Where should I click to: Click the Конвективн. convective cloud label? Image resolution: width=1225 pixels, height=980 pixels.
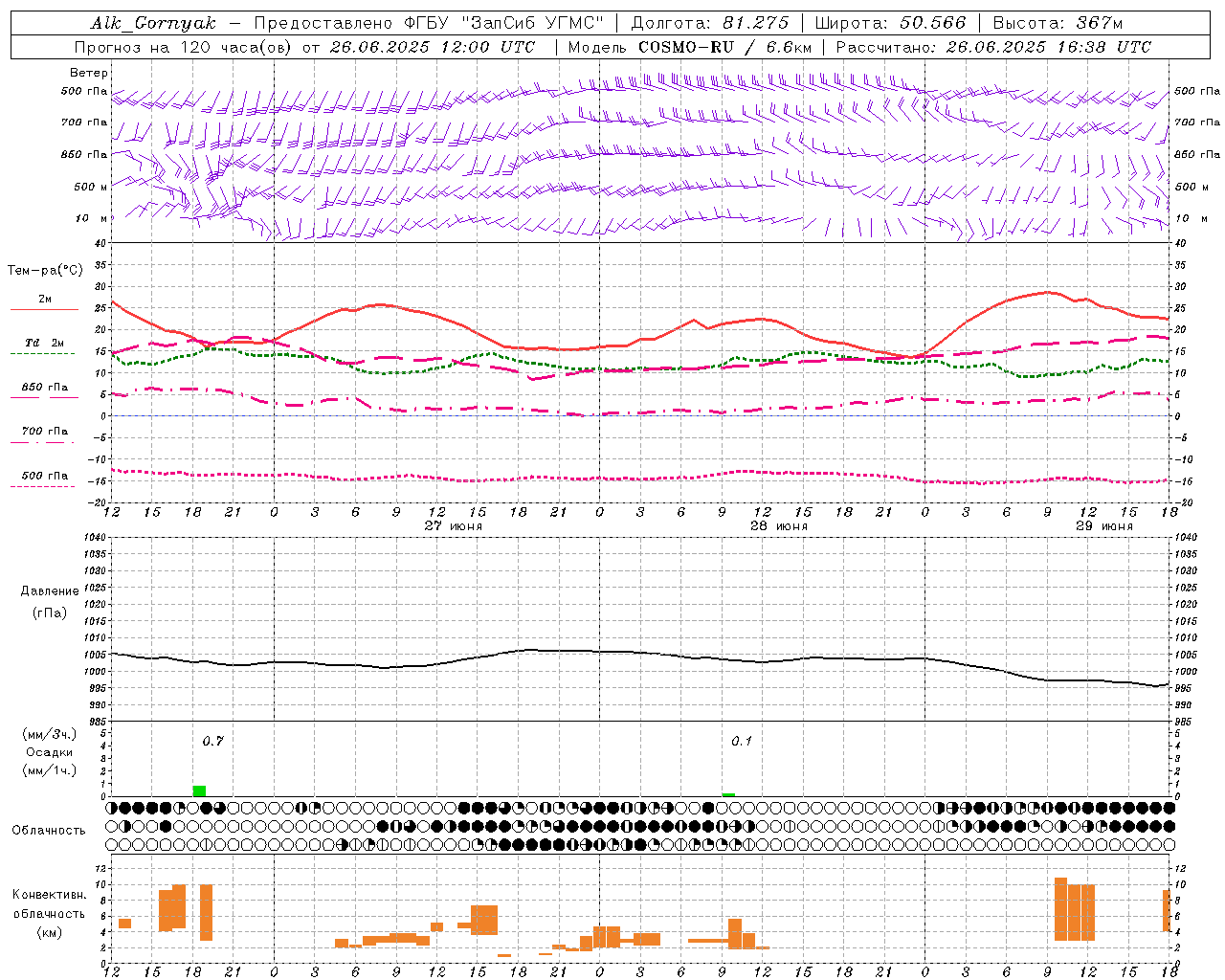[50, 895]
